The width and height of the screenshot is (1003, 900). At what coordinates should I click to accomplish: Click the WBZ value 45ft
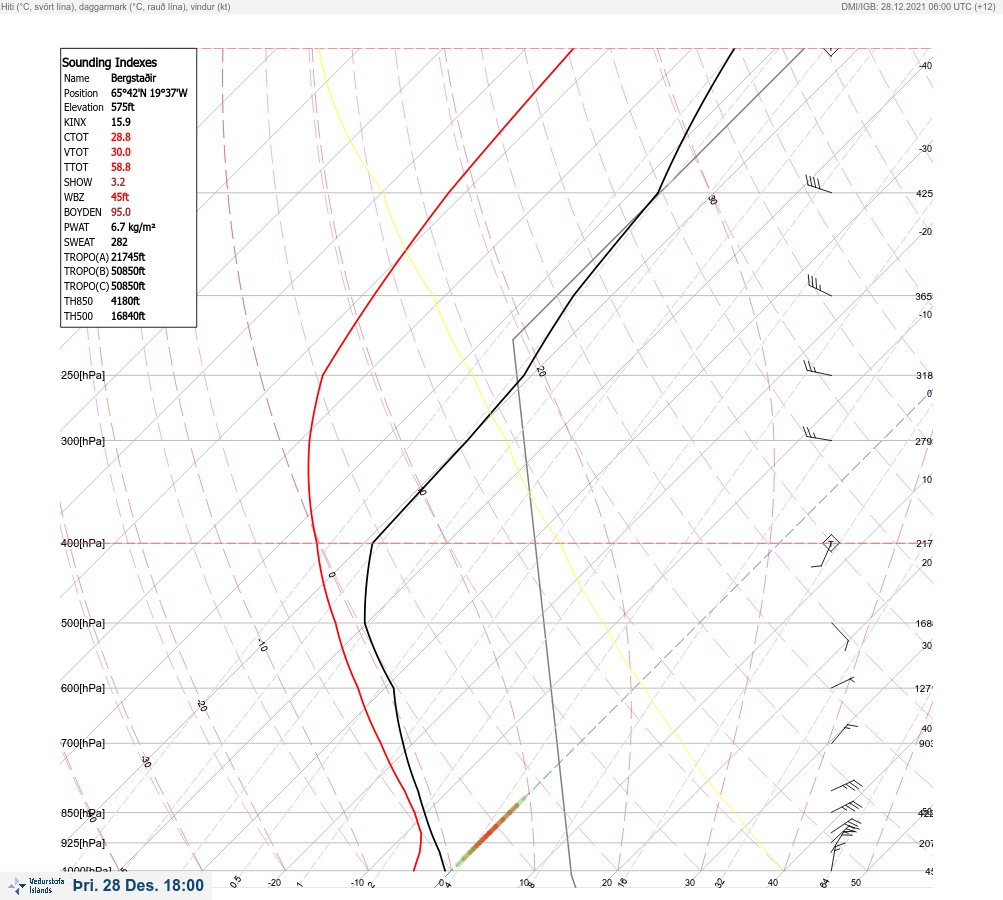click(x=120, y=197)
